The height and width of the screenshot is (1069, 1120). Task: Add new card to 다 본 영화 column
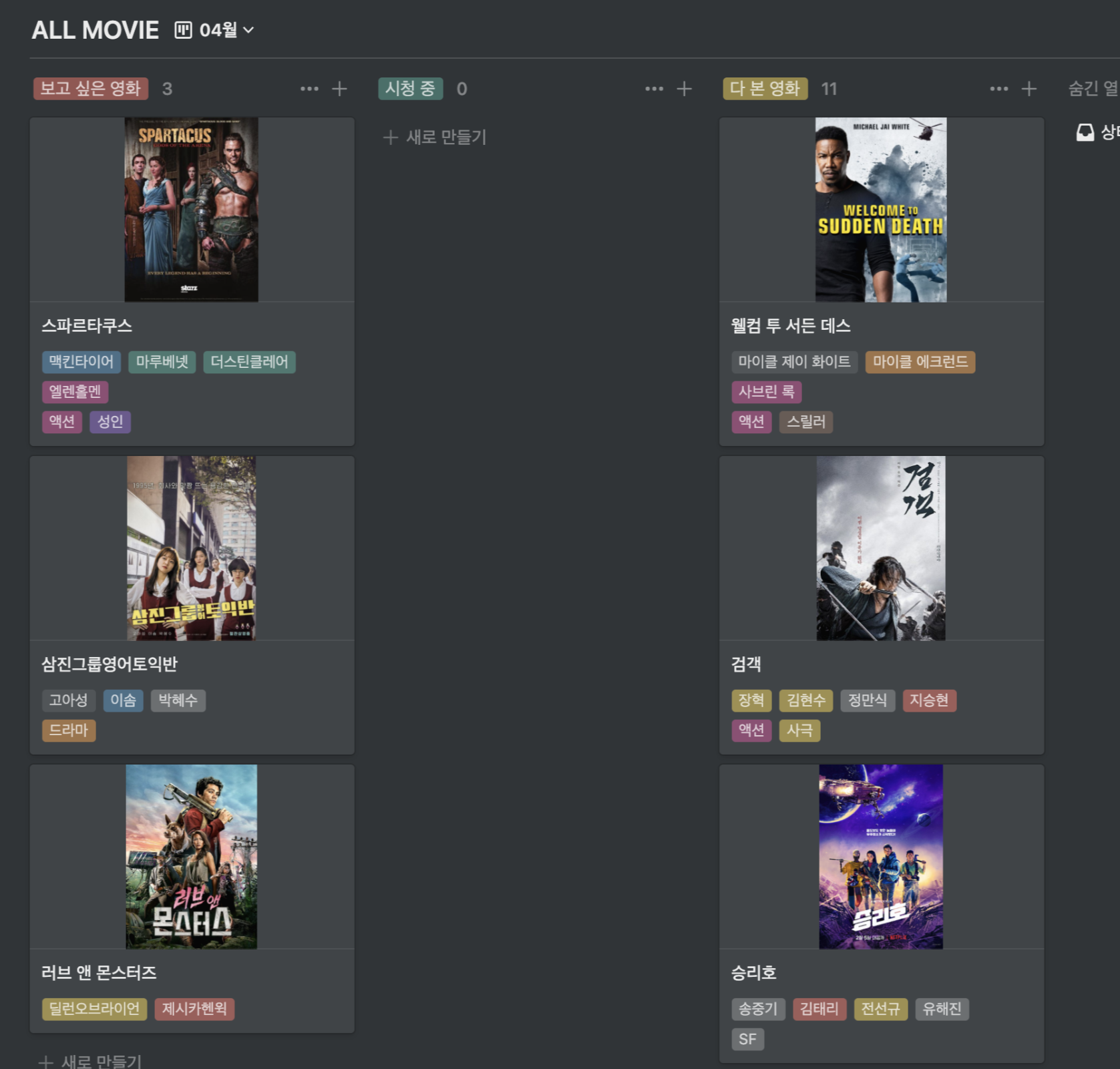point(1029,89)
